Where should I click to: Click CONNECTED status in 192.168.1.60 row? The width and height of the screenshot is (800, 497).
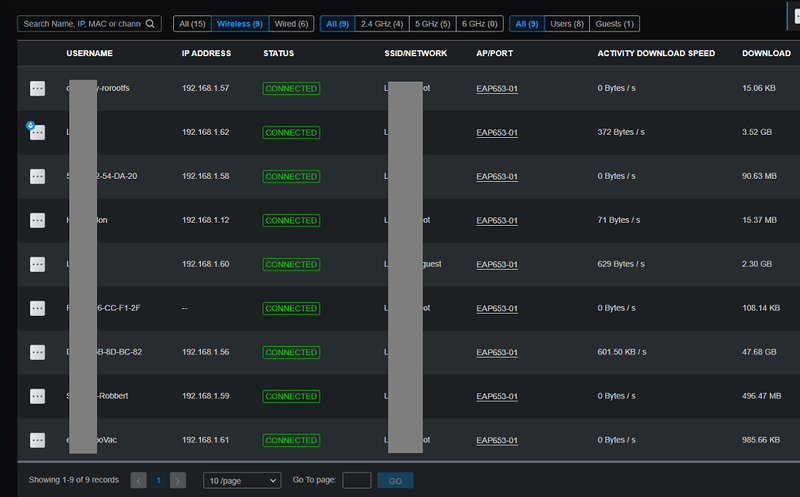coord(291,264)
